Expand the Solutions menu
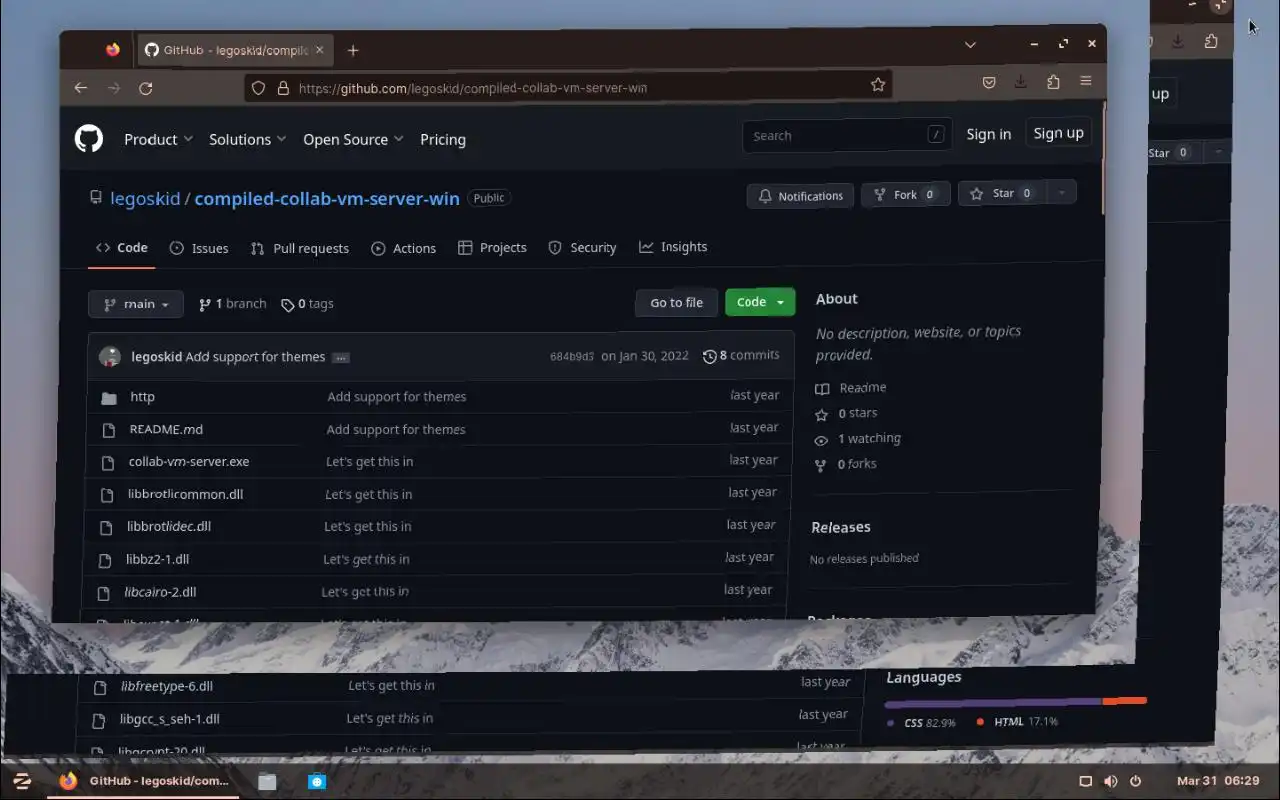The width and height of the screenshot is (1280, 800). coord(247,139)
